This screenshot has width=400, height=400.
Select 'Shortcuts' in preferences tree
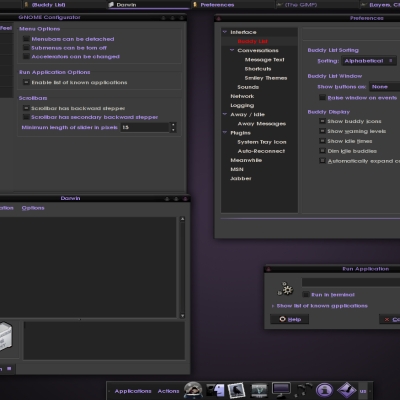click(258, 69)
